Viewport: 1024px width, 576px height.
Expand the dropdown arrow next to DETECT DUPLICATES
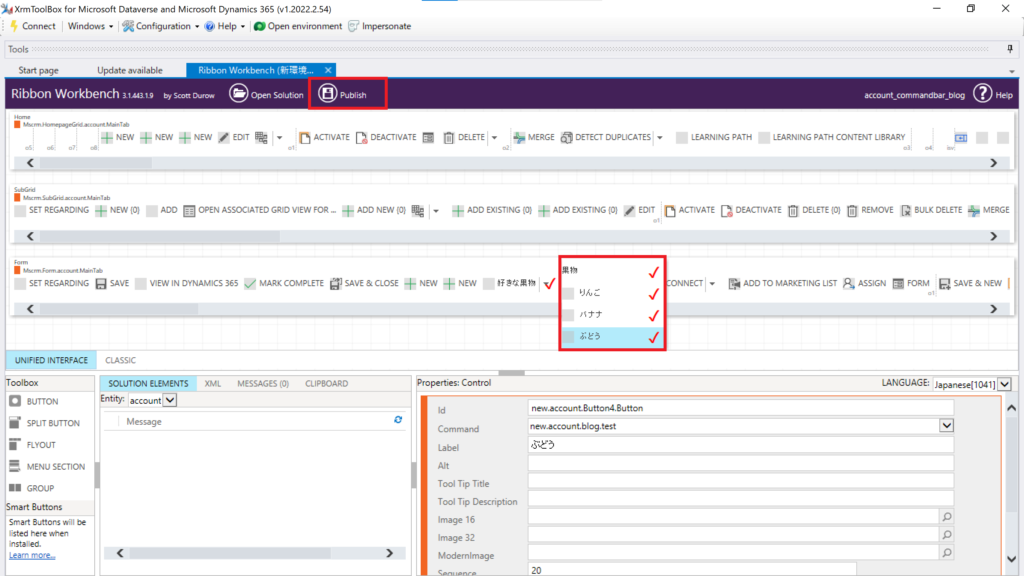660,137
